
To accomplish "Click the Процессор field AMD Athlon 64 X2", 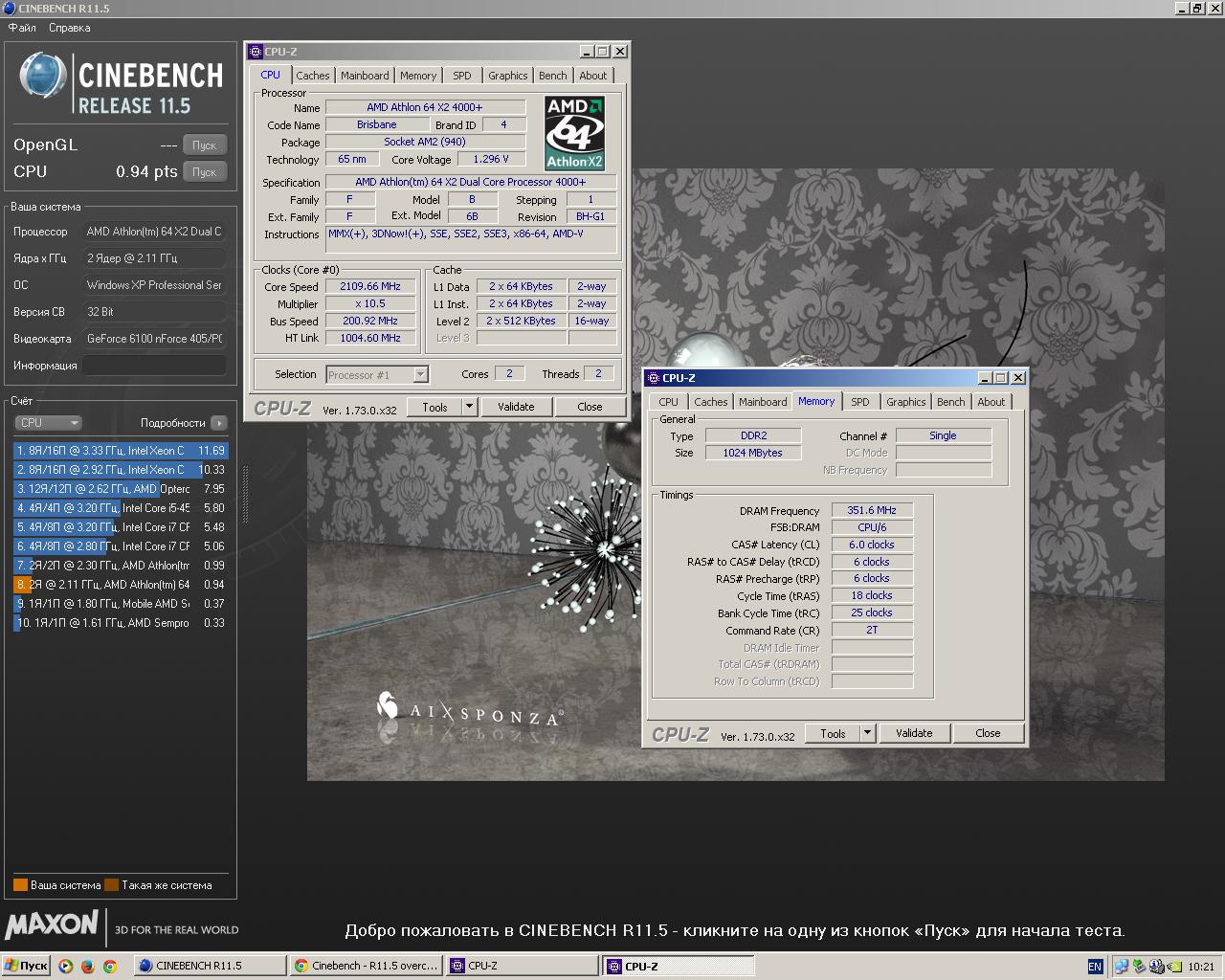I will click(154, 232).
